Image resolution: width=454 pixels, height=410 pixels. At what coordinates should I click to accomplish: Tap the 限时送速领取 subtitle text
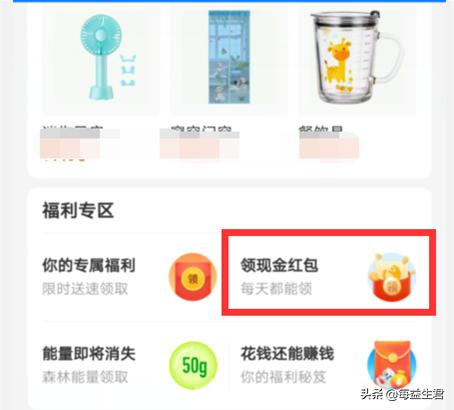click(85, 289)
